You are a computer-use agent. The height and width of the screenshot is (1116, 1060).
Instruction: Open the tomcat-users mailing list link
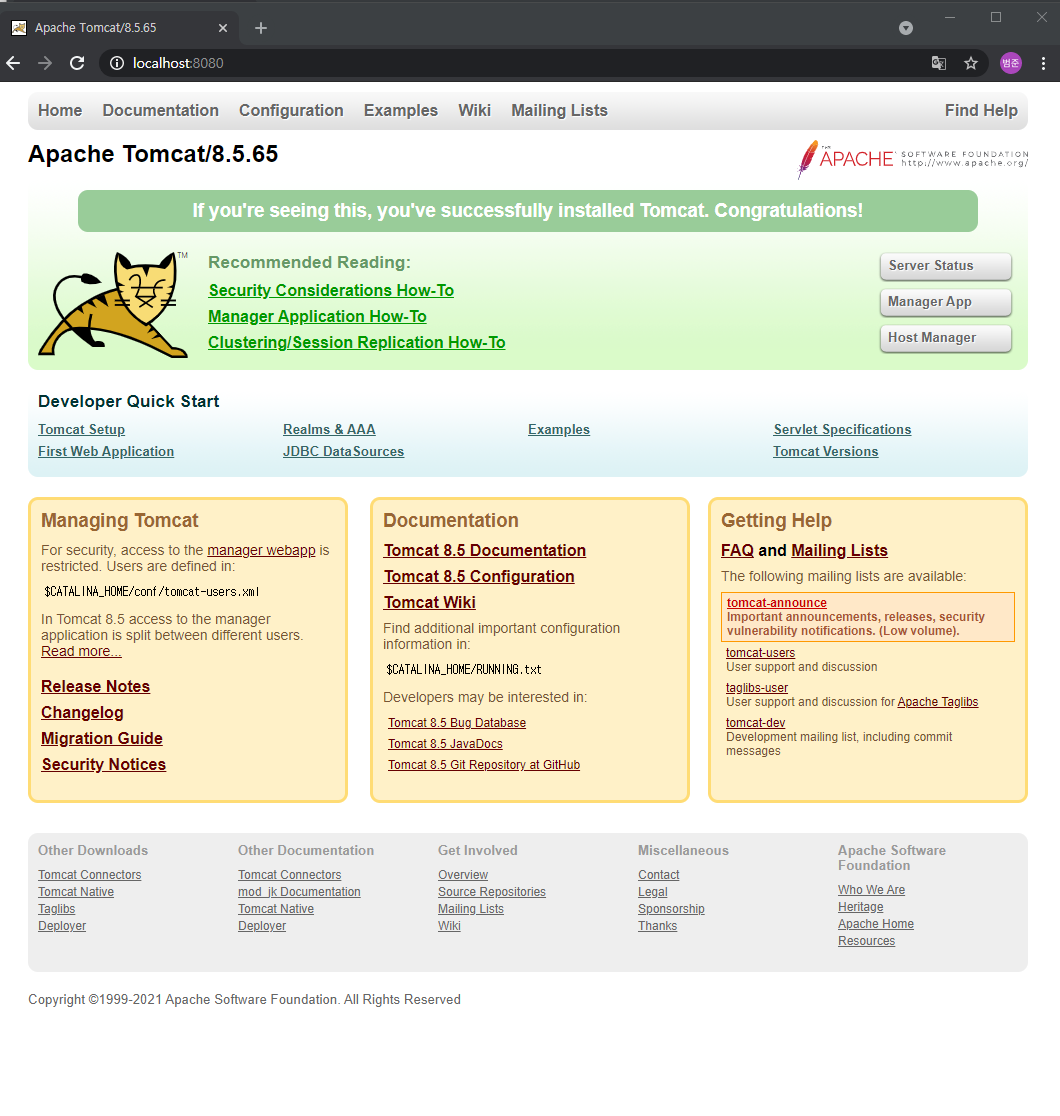pos(760,653)
